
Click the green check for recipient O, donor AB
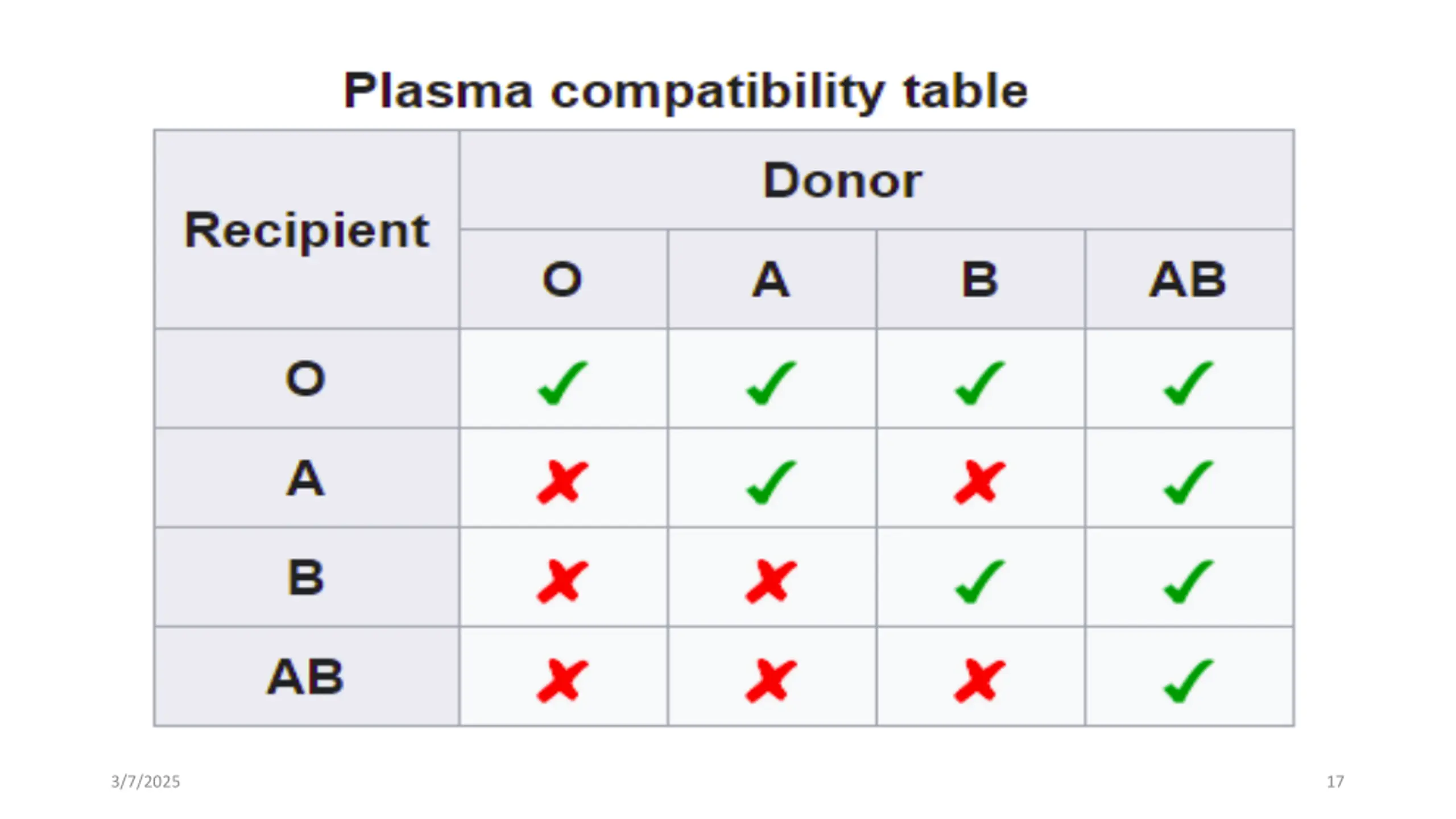point(1189,383)
